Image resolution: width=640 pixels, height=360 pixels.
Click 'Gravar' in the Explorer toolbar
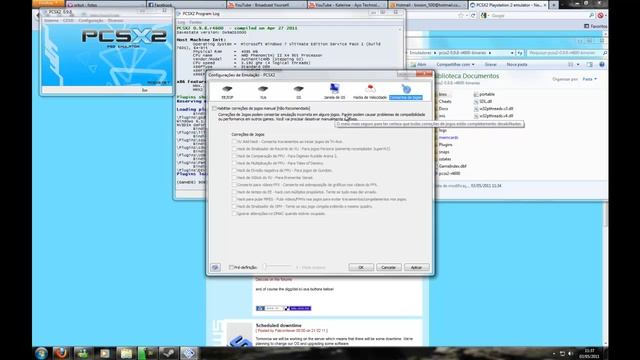pos(490,64)
